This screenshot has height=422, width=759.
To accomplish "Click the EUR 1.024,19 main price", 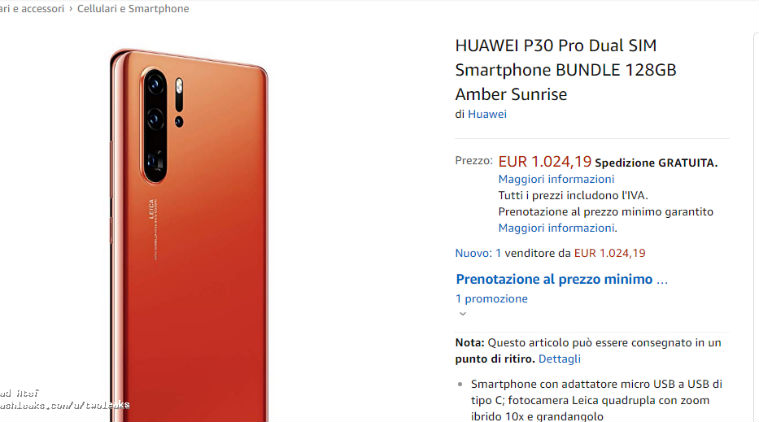I will coord(545,161).
